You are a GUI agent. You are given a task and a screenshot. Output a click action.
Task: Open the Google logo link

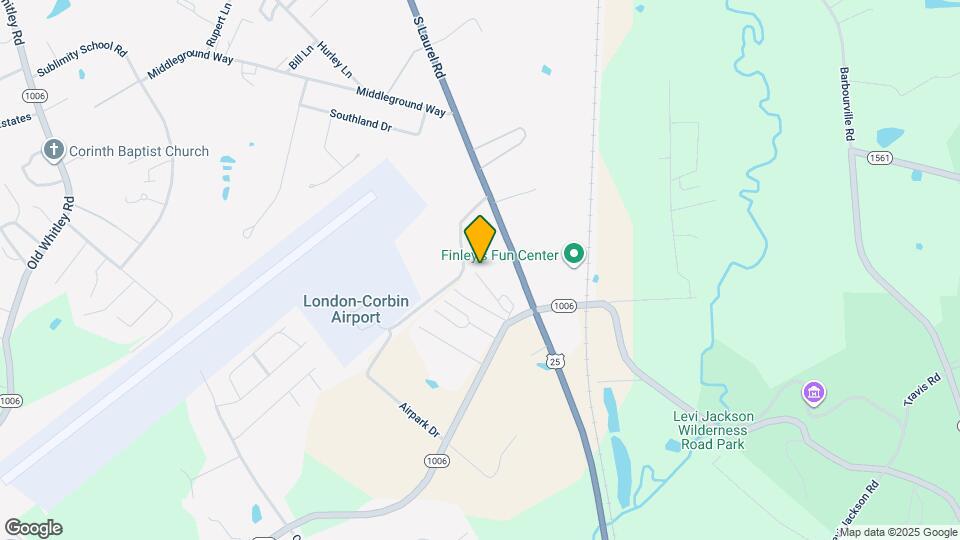tap(34, 528)
